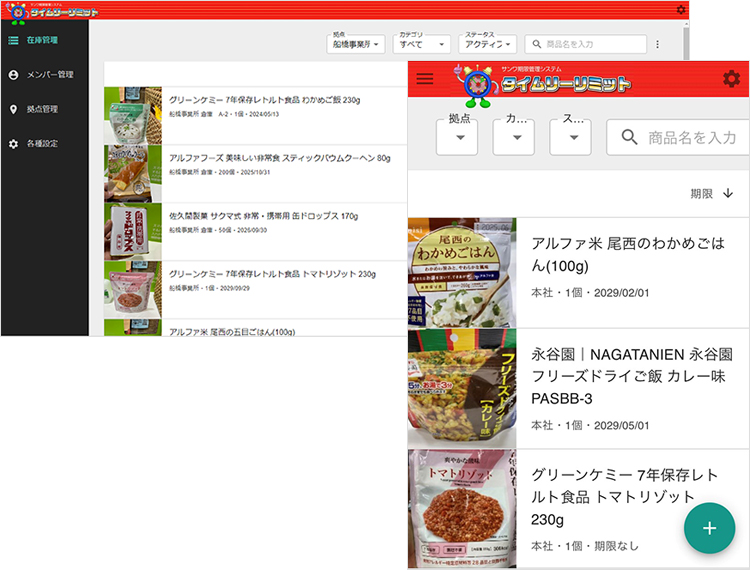Open settings gear in mobile window header
The width and height of the screenshot is (750, 570).
pos(731,78)
